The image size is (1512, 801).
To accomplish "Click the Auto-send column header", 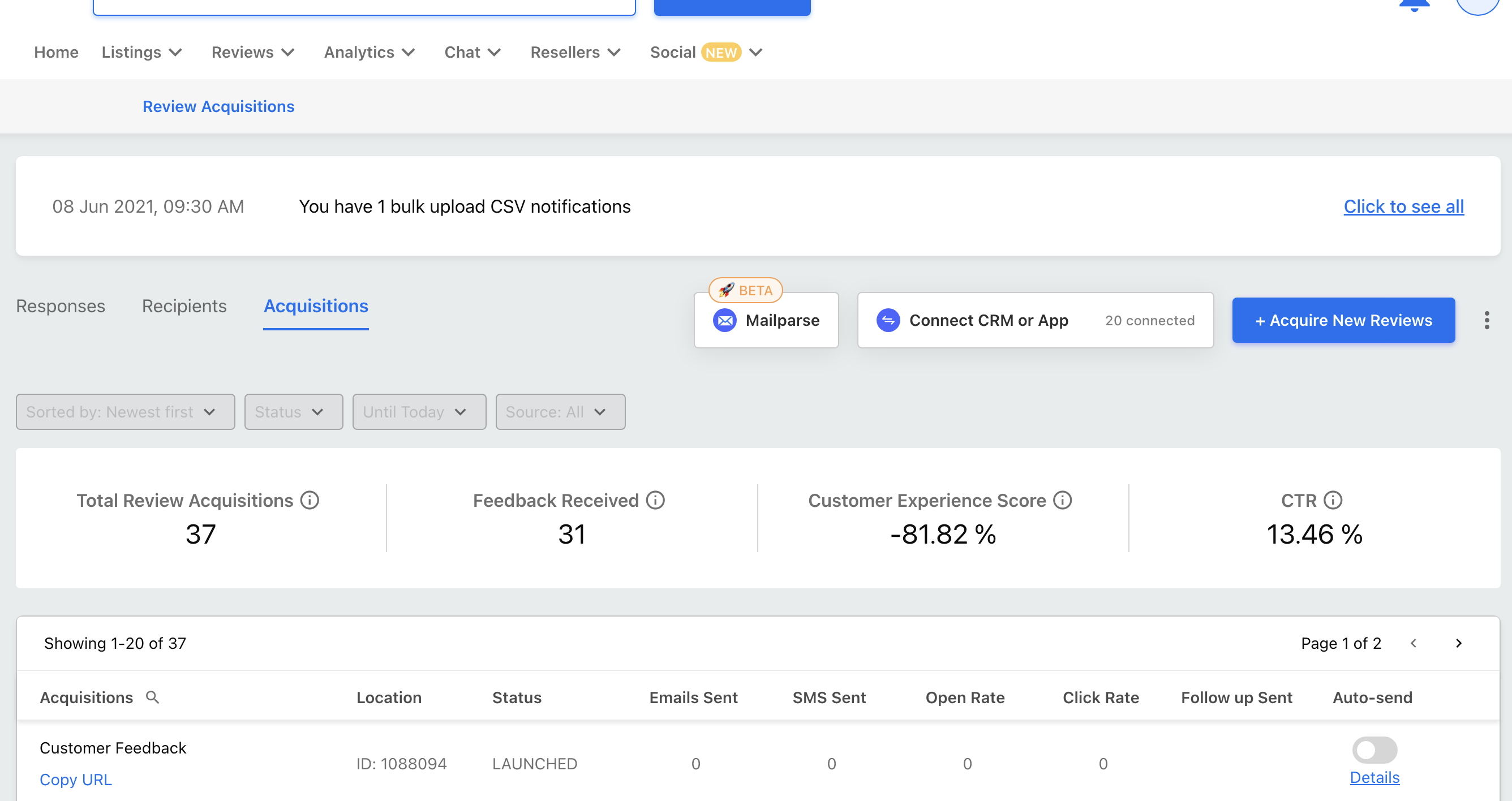I will 1372,697.
